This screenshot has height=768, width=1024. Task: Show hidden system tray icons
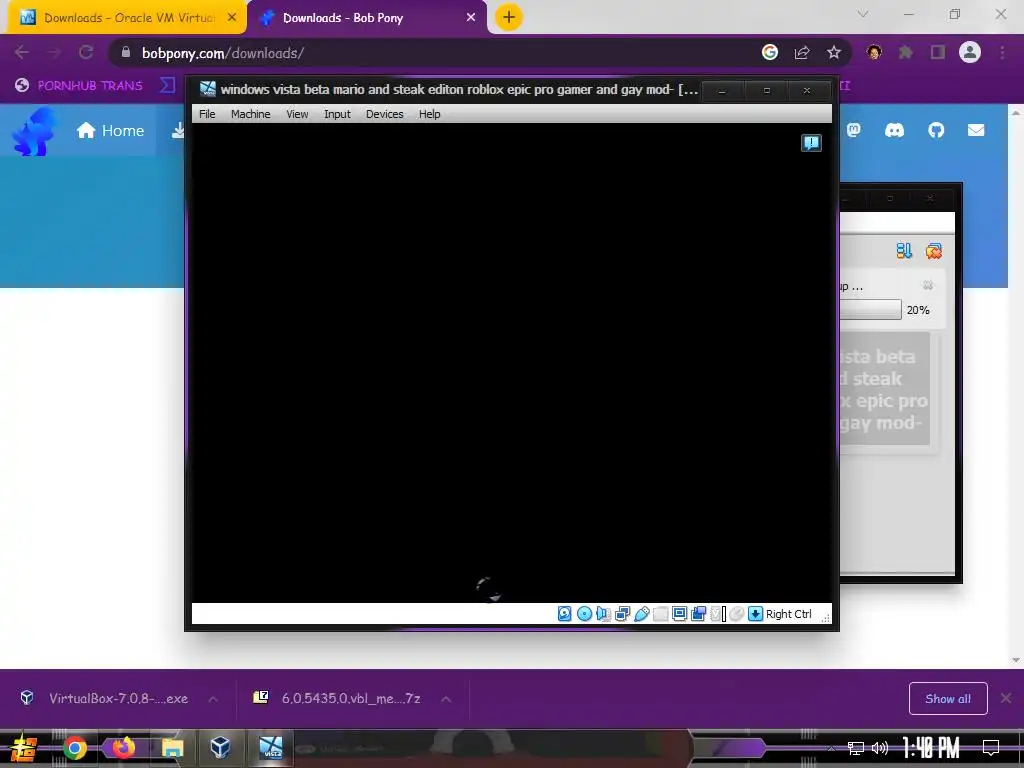[831, 748]
